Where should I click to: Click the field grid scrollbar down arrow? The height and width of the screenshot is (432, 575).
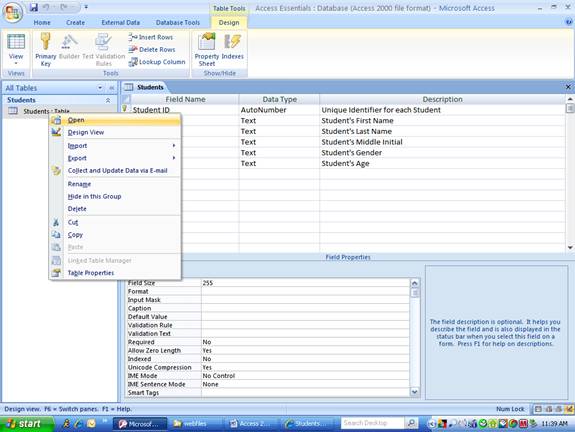(570, 248)
